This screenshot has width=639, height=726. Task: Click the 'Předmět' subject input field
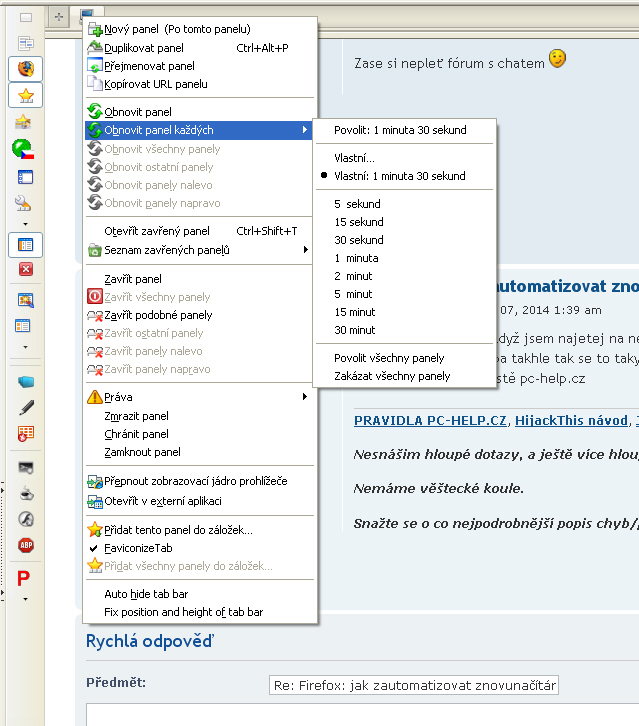point(414,685)
